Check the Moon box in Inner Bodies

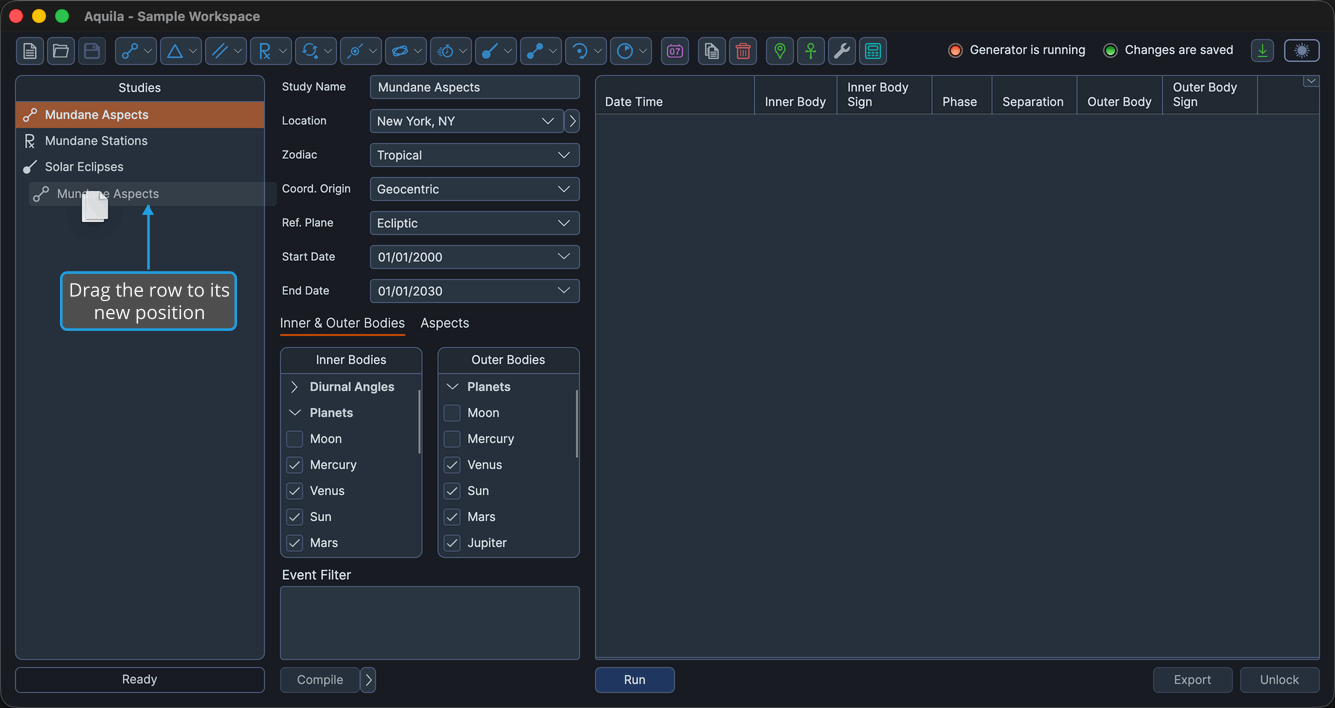click(x=295, y=439)
